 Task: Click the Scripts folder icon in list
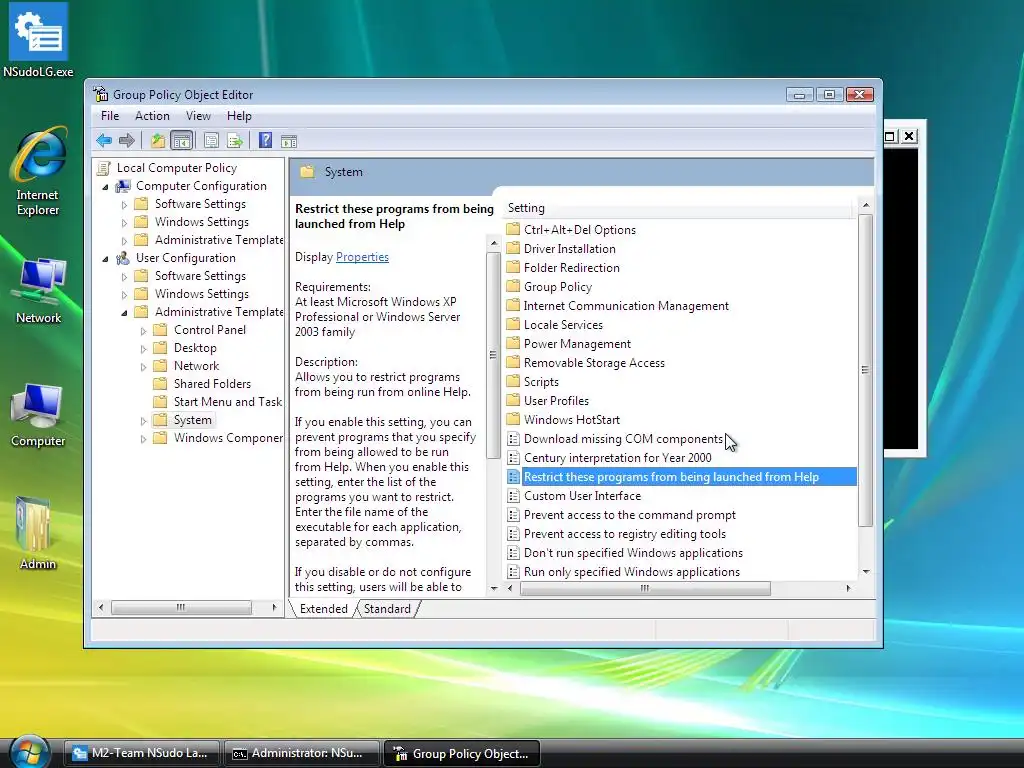[x=513, y=381]
